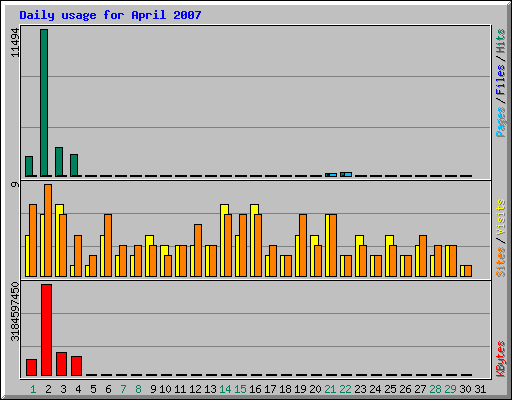Select the red KBytes bar for day 4
The image size is (512, 400).
click(x=77, y=366)
